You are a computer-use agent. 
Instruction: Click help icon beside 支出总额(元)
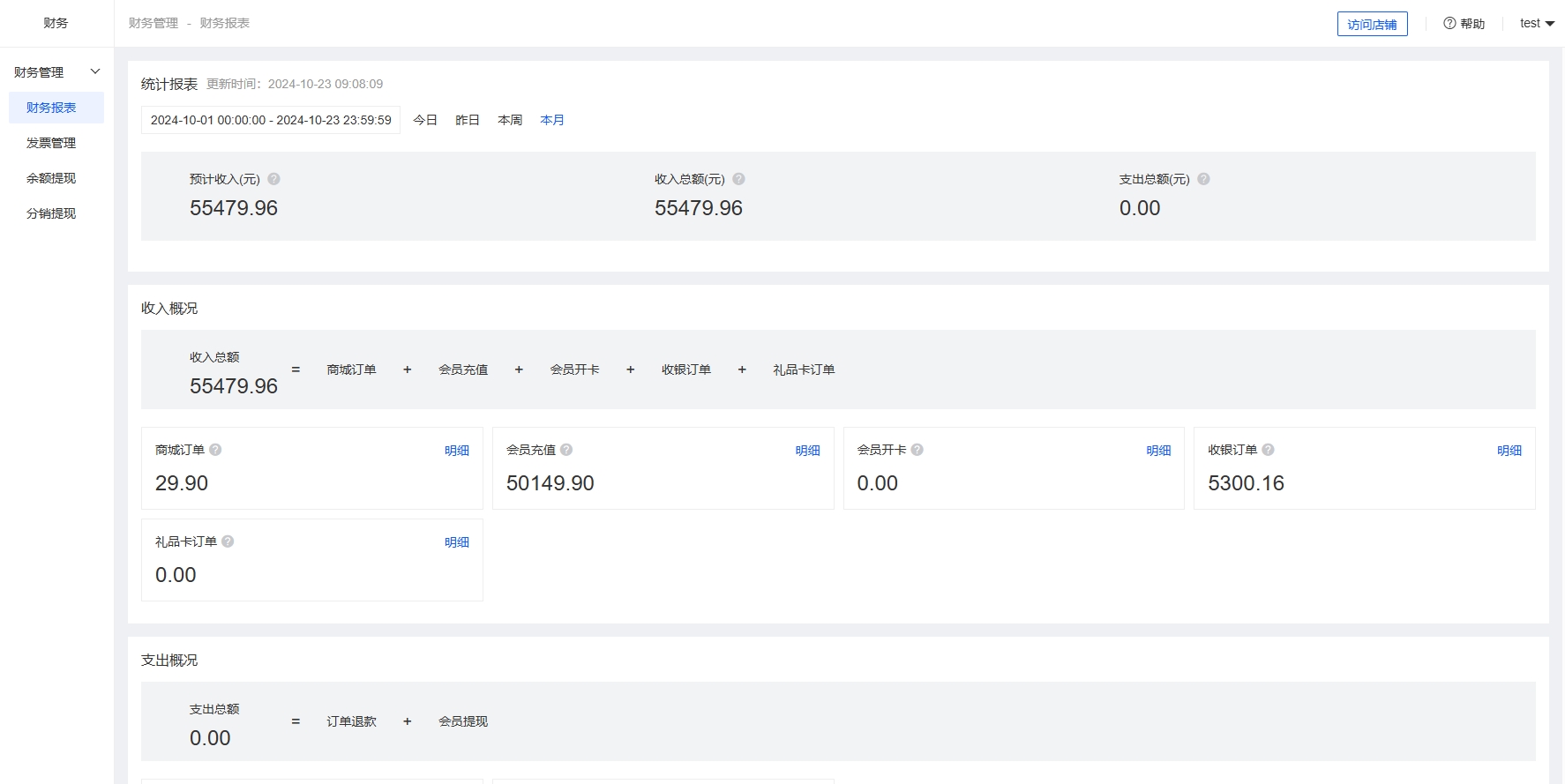[1203, 179]
